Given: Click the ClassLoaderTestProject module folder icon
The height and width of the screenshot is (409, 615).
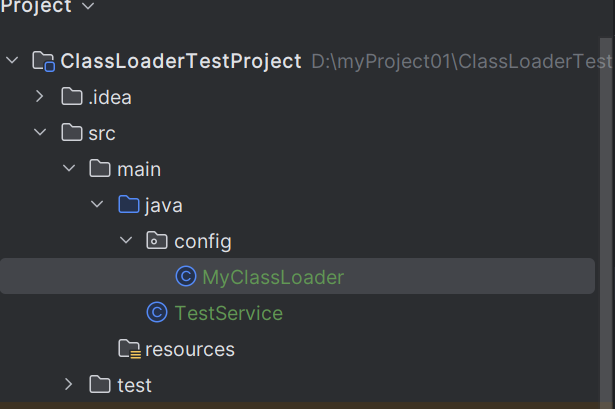Looking at the screenshot, I should [x=44, y=62].
